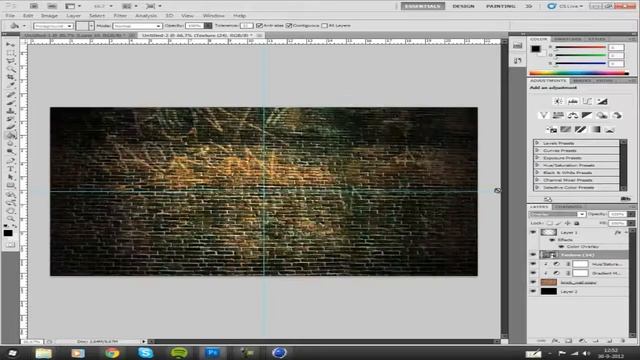Expand the Exposure Presets list

tap(538, 158)
